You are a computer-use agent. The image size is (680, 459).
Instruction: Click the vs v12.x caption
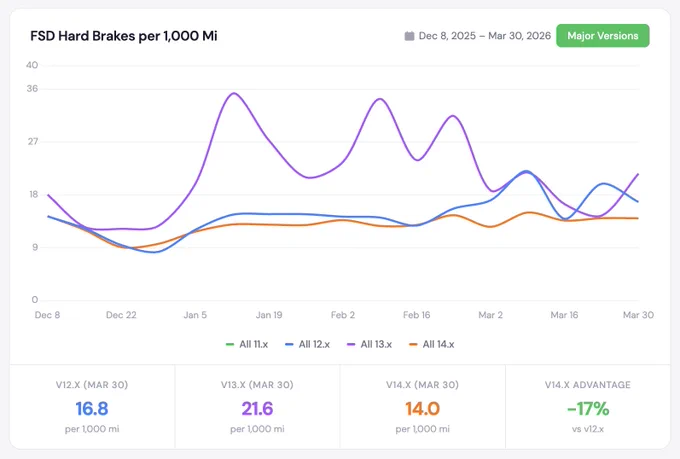pos(588,429)
